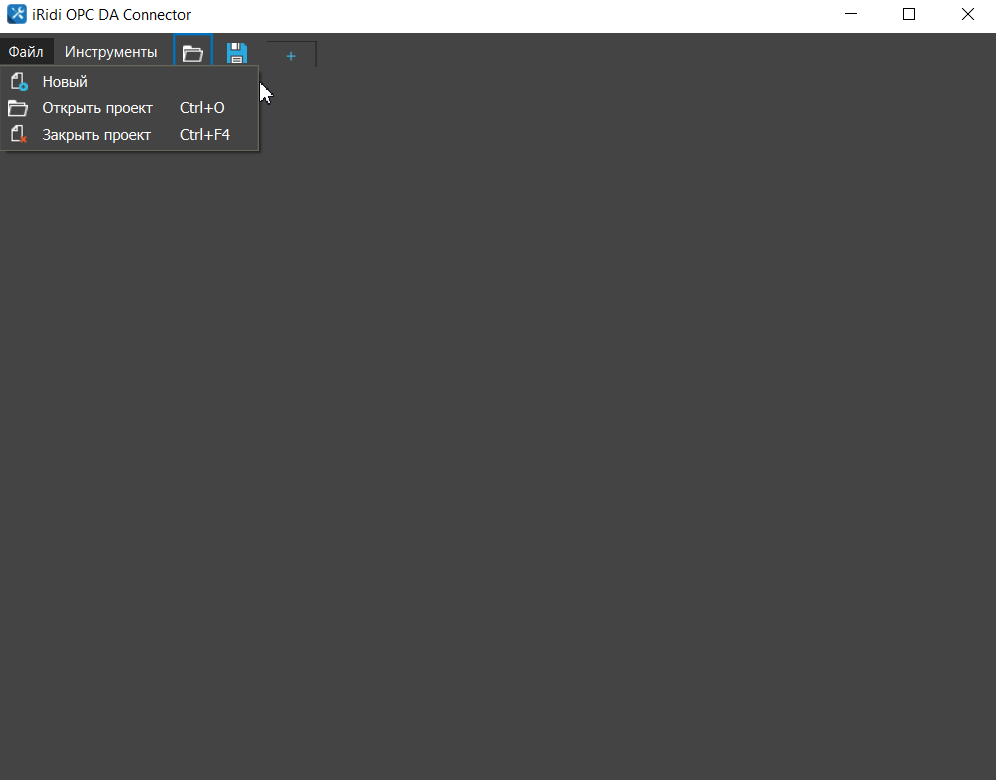The width and height of the screenshot is (996, 780).
Task: Click the open folder toolbar icon
Action: [x=193, y=53]
